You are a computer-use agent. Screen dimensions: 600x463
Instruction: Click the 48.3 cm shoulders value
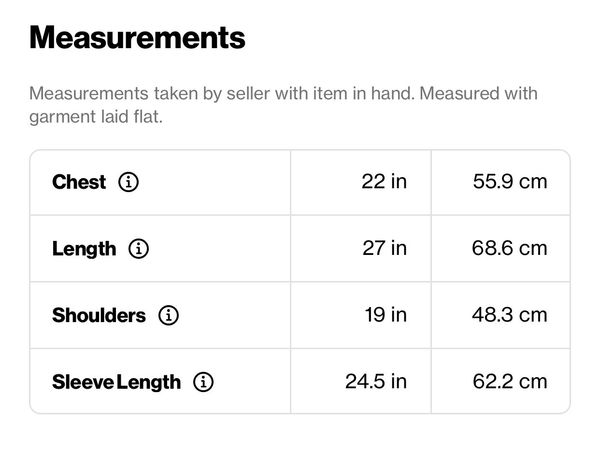click(x=510, y=315)
